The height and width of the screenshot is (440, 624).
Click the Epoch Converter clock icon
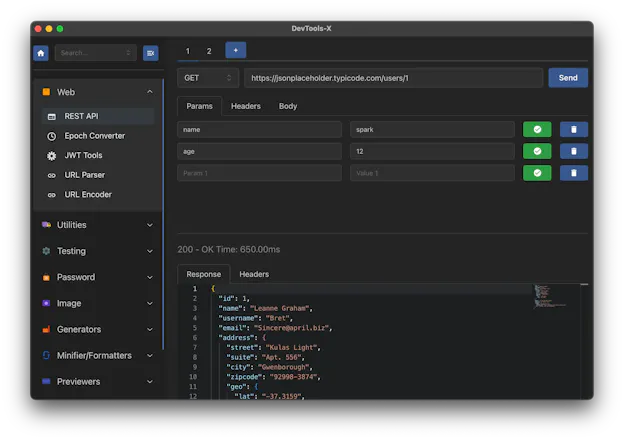tap(52, 136)
